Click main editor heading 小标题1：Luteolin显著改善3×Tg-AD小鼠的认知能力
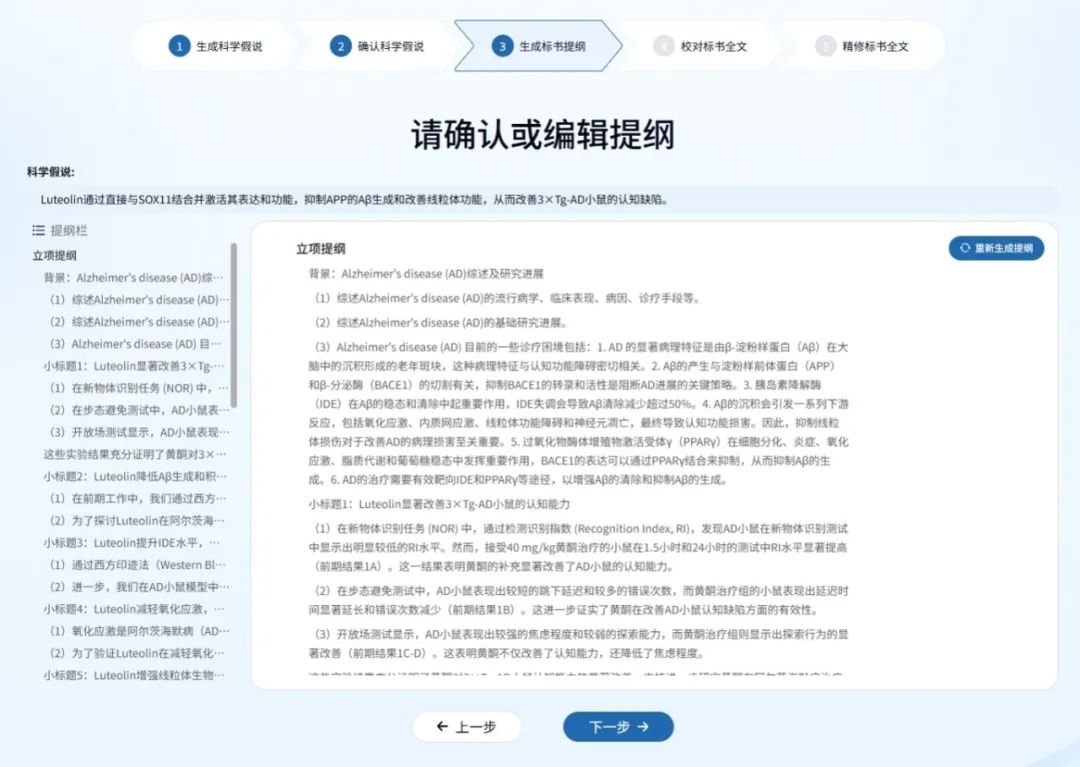 coord(439,504)
